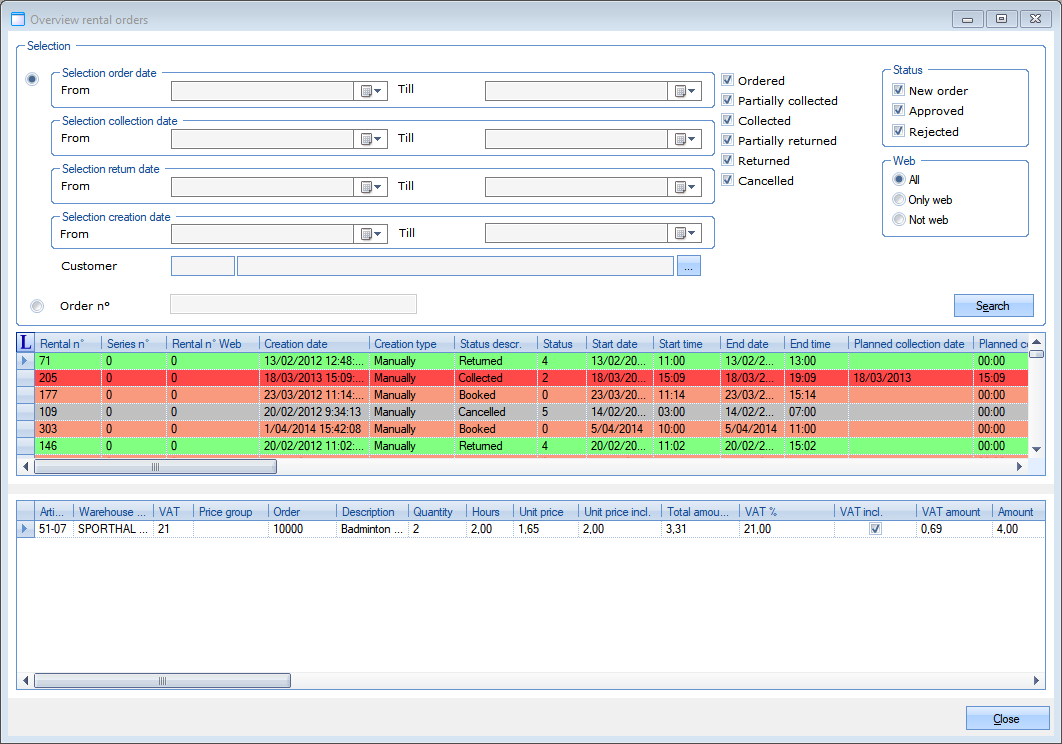Select the Only web radio button
Screen dimensions: 1062x744
(899, 200)
